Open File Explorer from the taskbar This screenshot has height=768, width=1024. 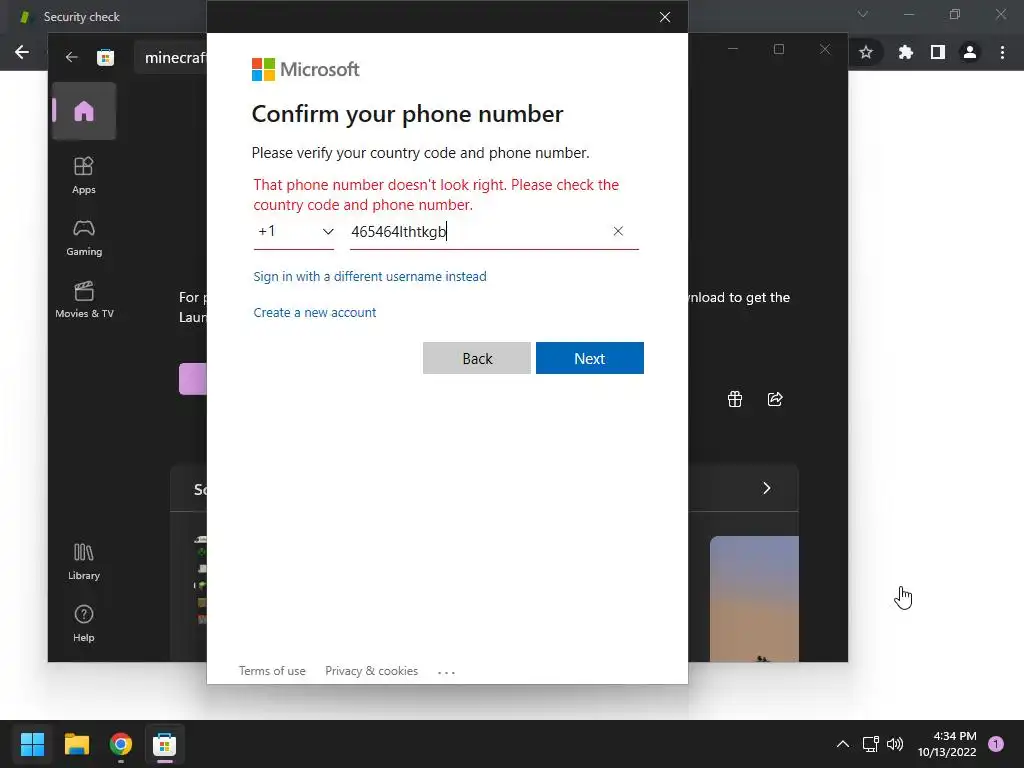pos(76,744)
